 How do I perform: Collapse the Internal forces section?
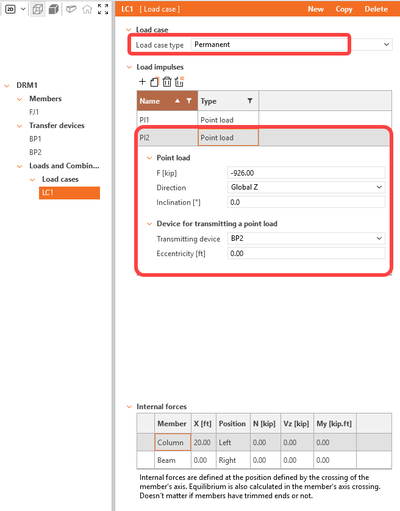click(x=129, y=407)
